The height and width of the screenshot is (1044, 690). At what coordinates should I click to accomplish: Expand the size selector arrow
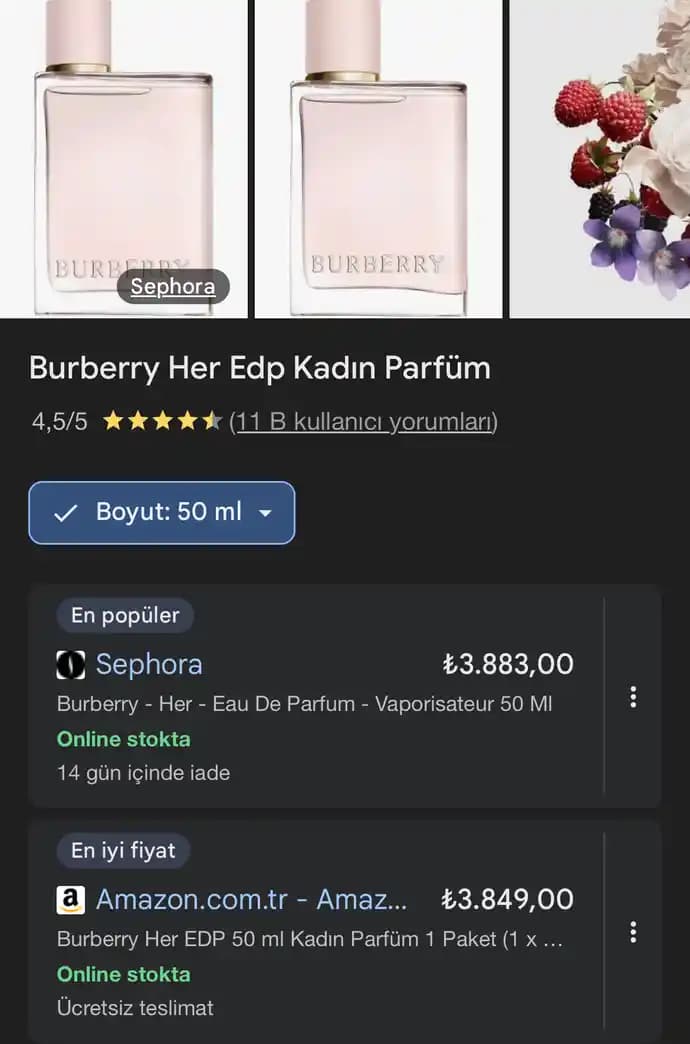265,513
